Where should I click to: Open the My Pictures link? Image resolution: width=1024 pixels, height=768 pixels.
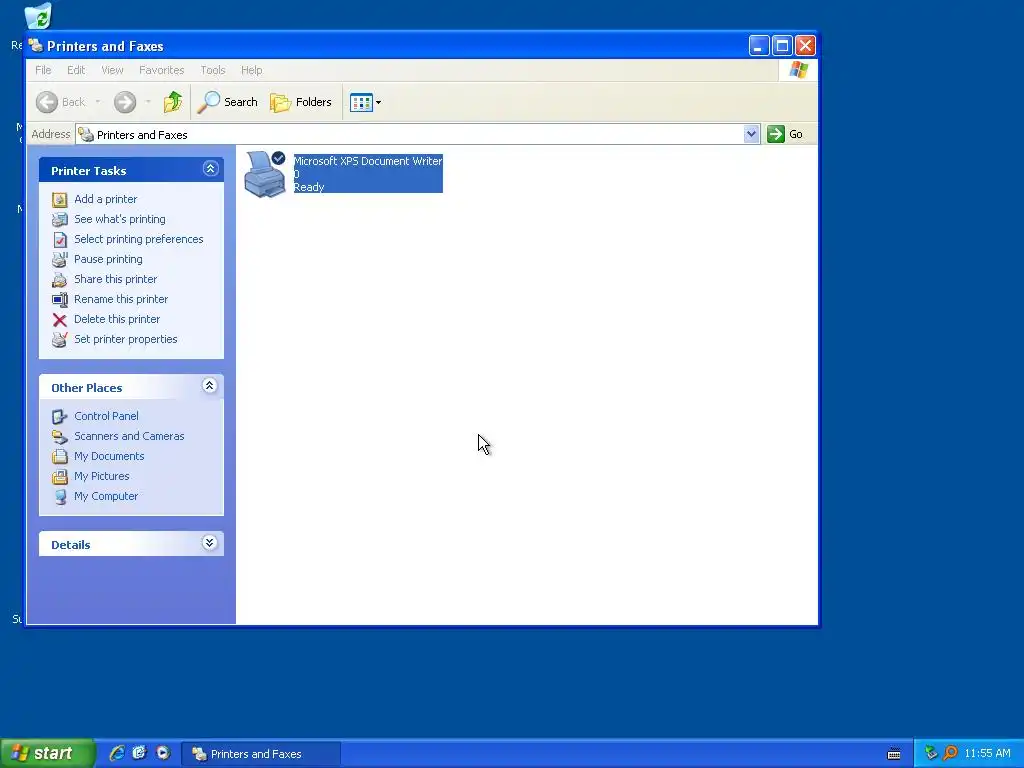(102, 476)
